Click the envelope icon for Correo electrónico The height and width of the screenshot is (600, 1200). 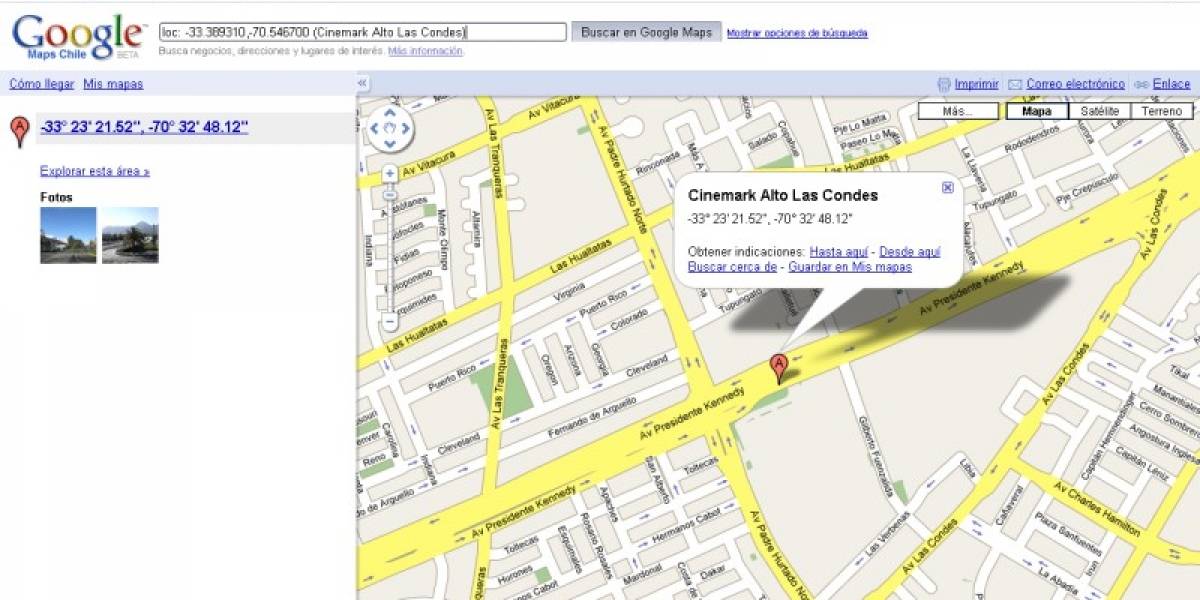[x=1015, y=85]
